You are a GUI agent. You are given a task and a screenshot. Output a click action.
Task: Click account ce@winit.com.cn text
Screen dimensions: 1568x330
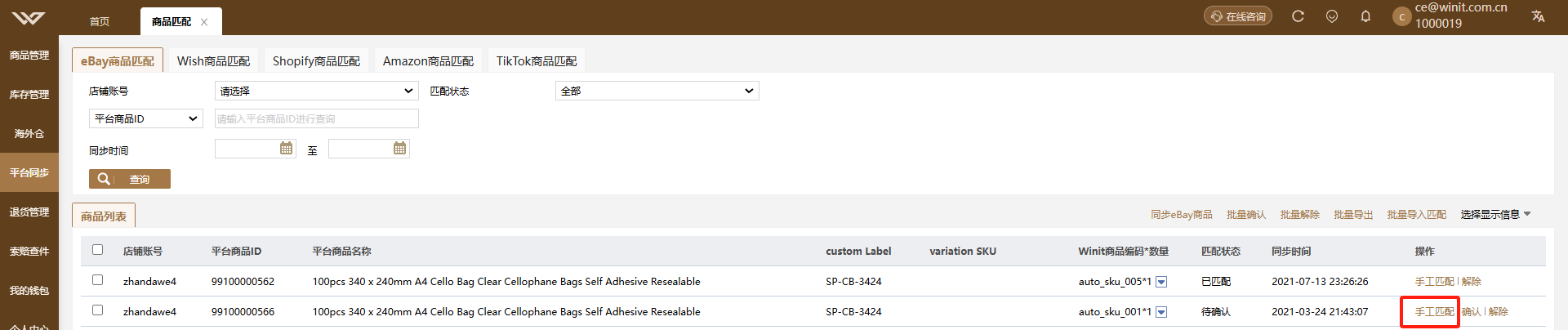coord(1461,7)
